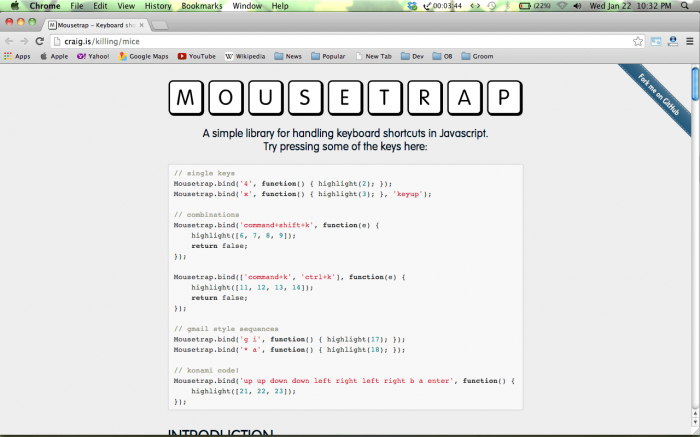The height and width of the screenshot is (437, 700).
Task: Open the Bookmarks menu
Action: tap(202, 6)
